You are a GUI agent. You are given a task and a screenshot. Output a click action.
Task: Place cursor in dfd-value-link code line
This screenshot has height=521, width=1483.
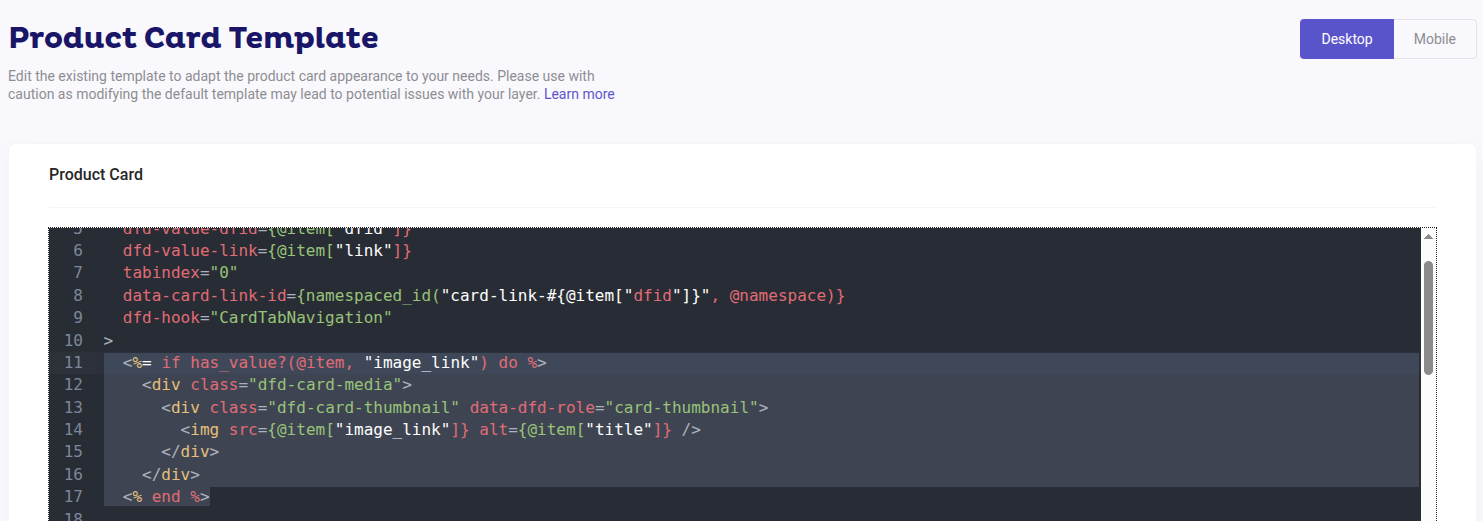[267, 250]
